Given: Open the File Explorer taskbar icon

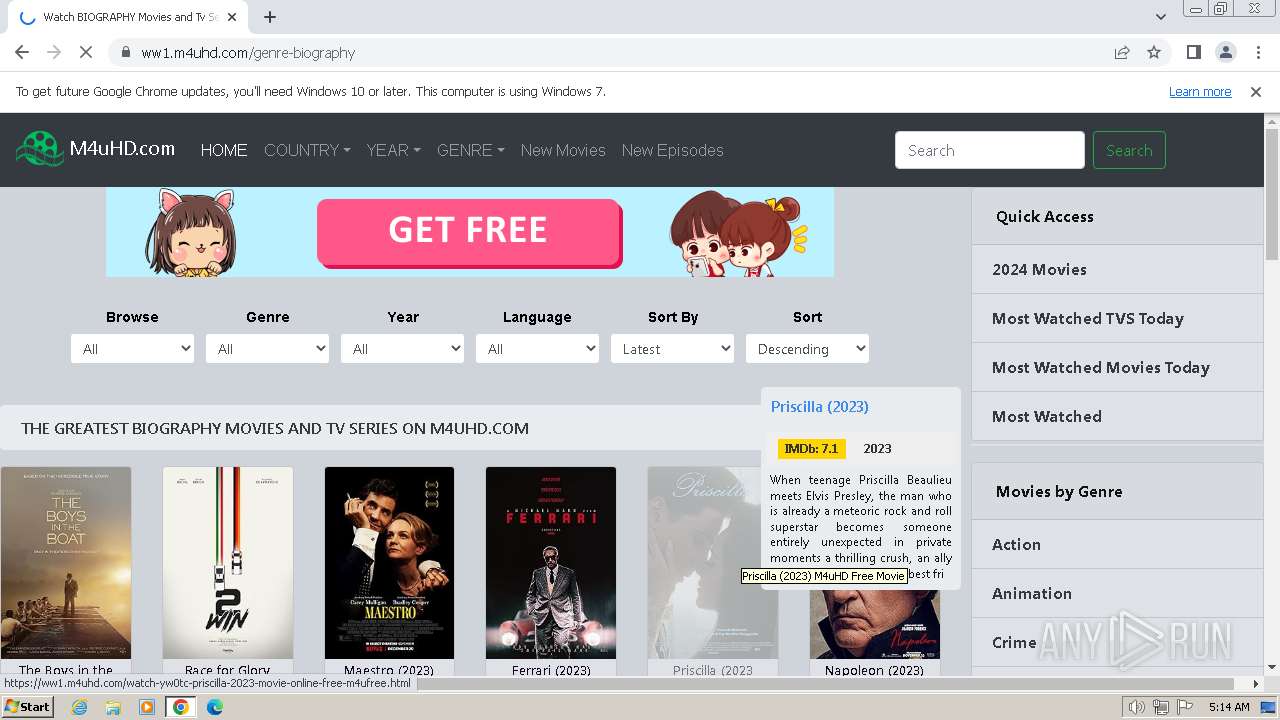Looking at the screenshot, I should pos(113,707).
